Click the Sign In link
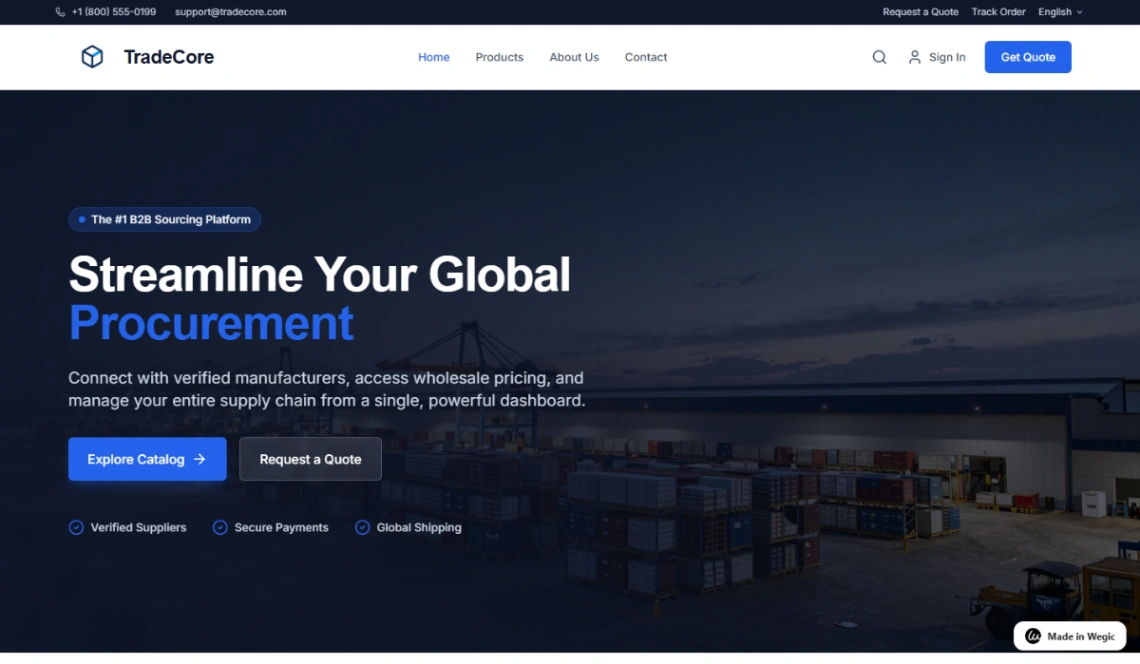 [947, 57]
